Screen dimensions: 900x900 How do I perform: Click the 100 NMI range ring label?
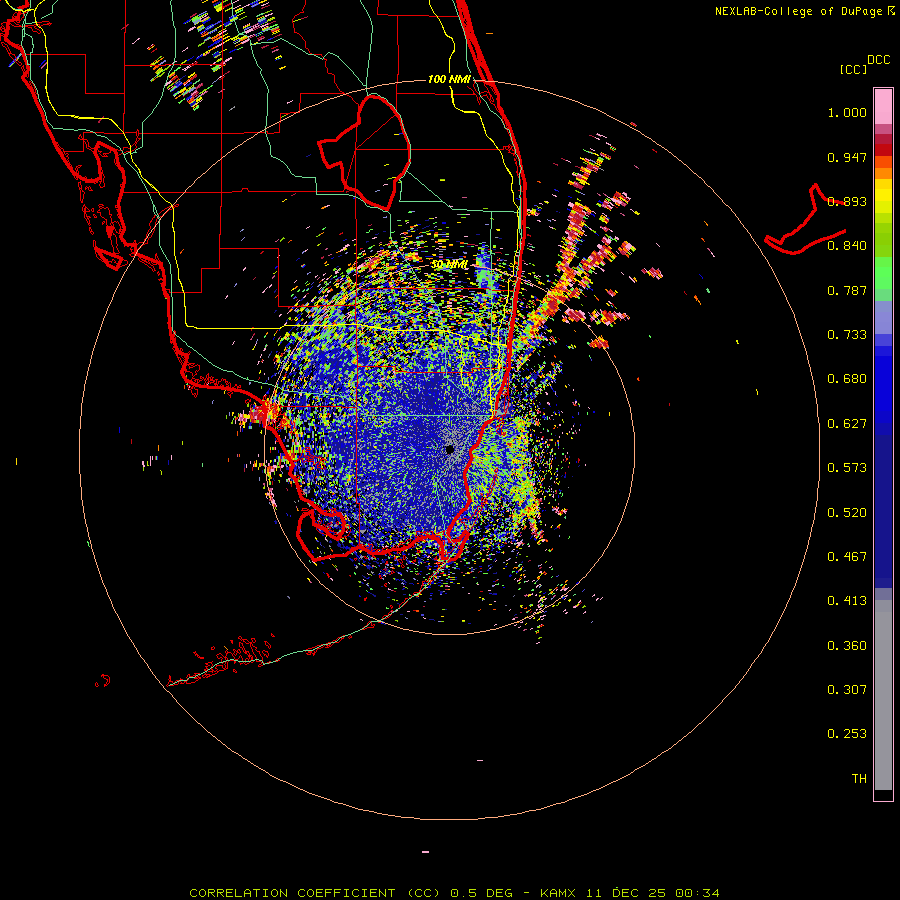coord(449,79)
